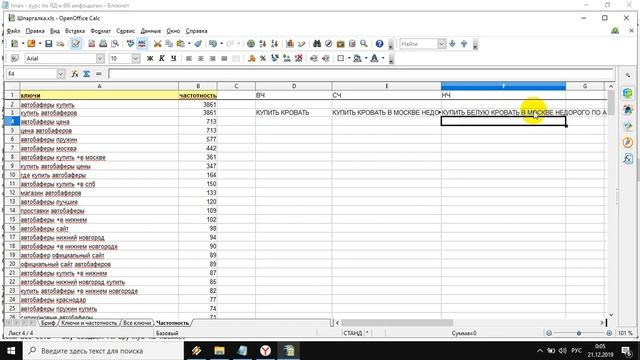Expand the Найти search history dropdown
640x360 pixels.
tap(442, 44)
